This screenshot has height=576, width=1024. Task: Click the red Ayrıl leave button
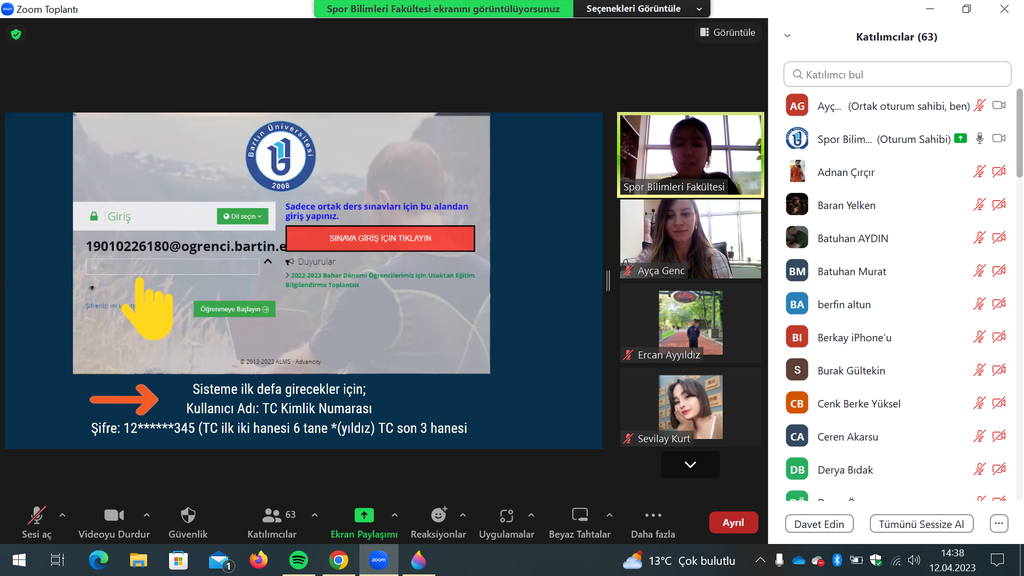(x=733, y=523)
